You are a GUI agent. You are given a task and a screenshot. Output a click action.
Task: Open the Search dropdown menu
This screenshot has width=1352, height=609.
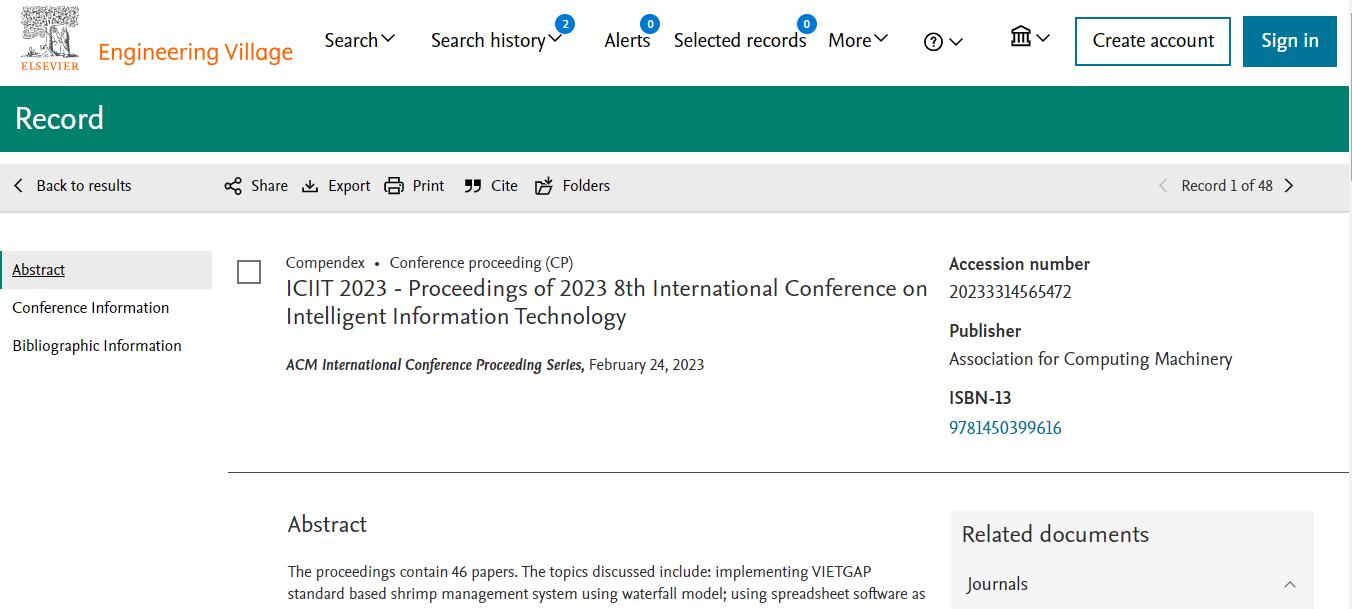pyautogui.click(x=360, y=40)
